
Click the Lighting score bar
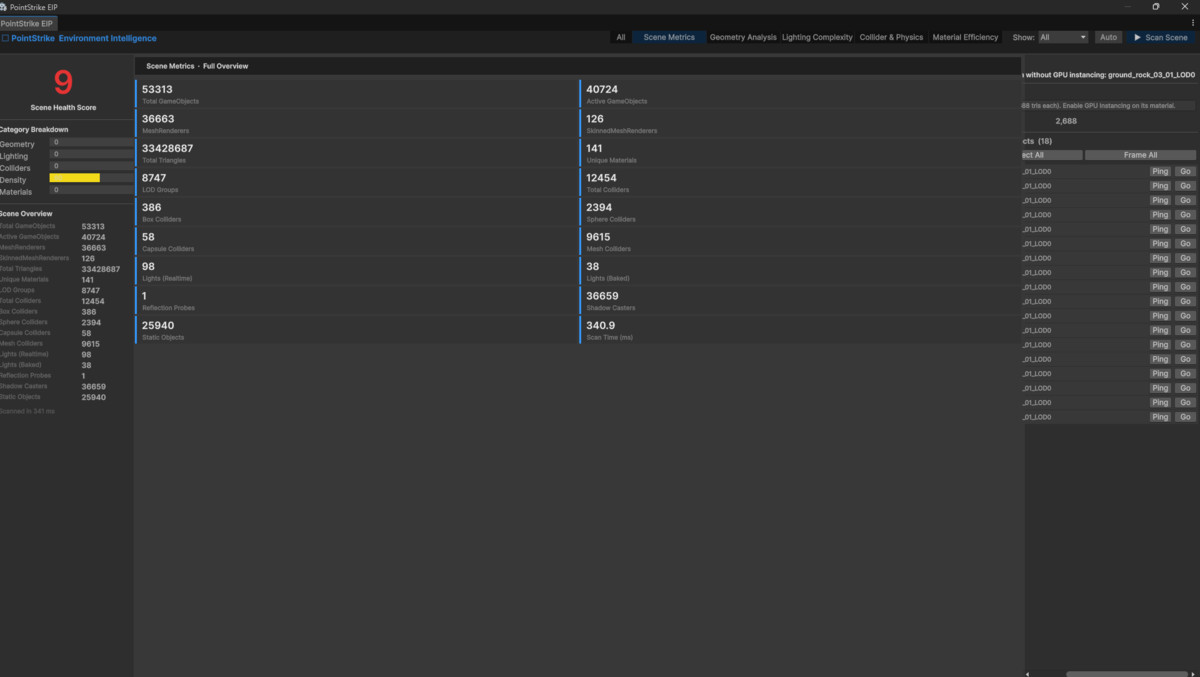(x=92, y=156)
